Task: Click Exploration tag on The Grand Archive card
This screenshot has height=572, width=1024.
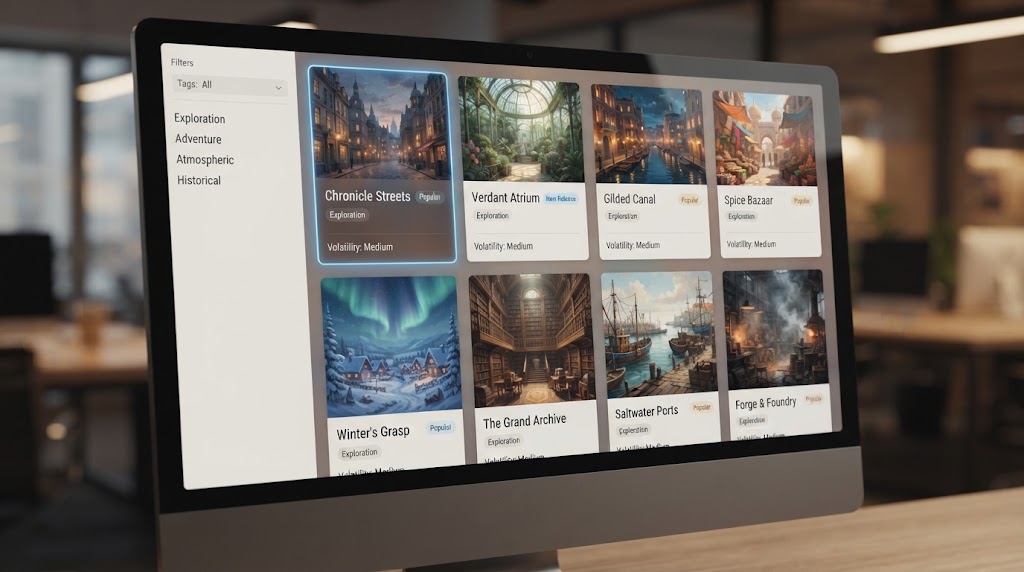Action: click(504, 441)
